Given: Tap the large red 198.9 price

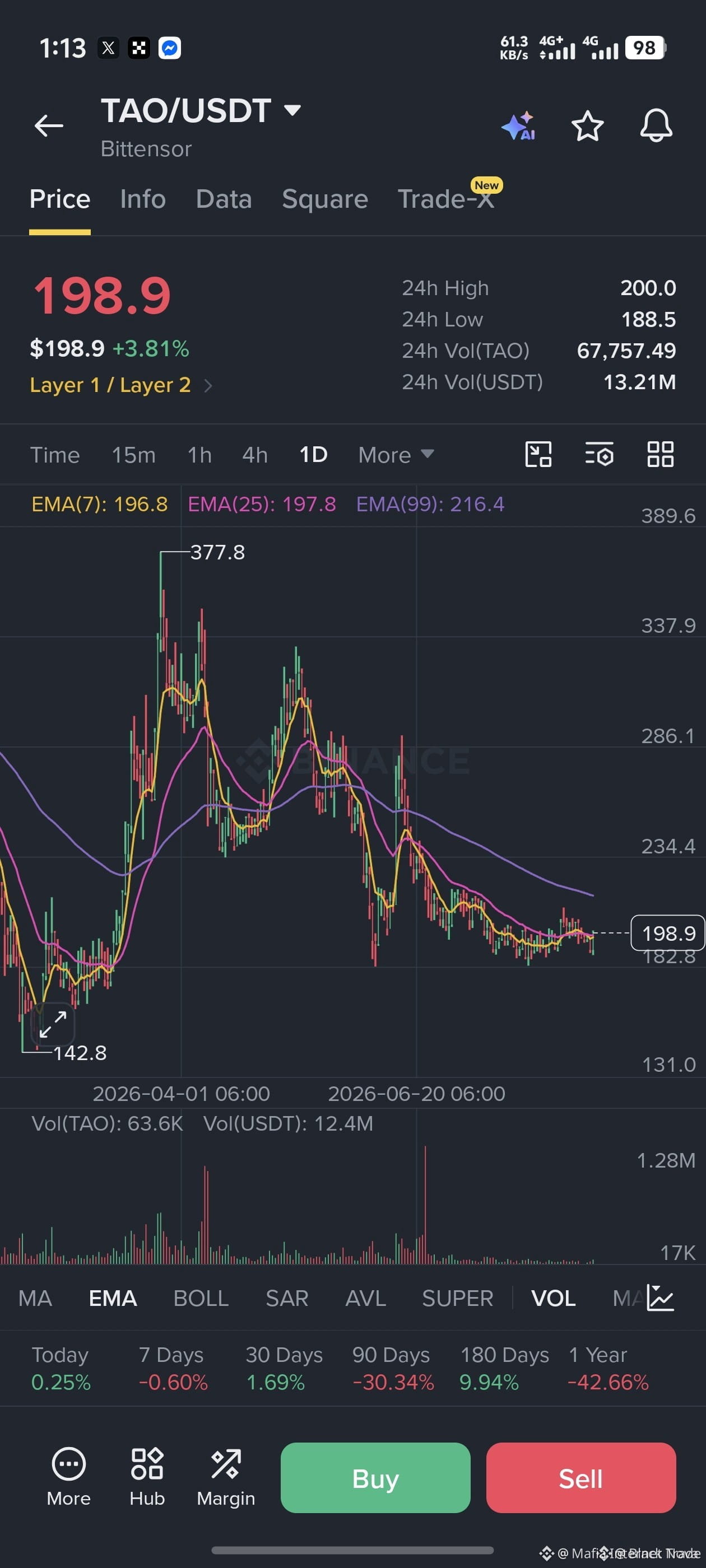Looking at the screenshot, I should tap(102, 295).
